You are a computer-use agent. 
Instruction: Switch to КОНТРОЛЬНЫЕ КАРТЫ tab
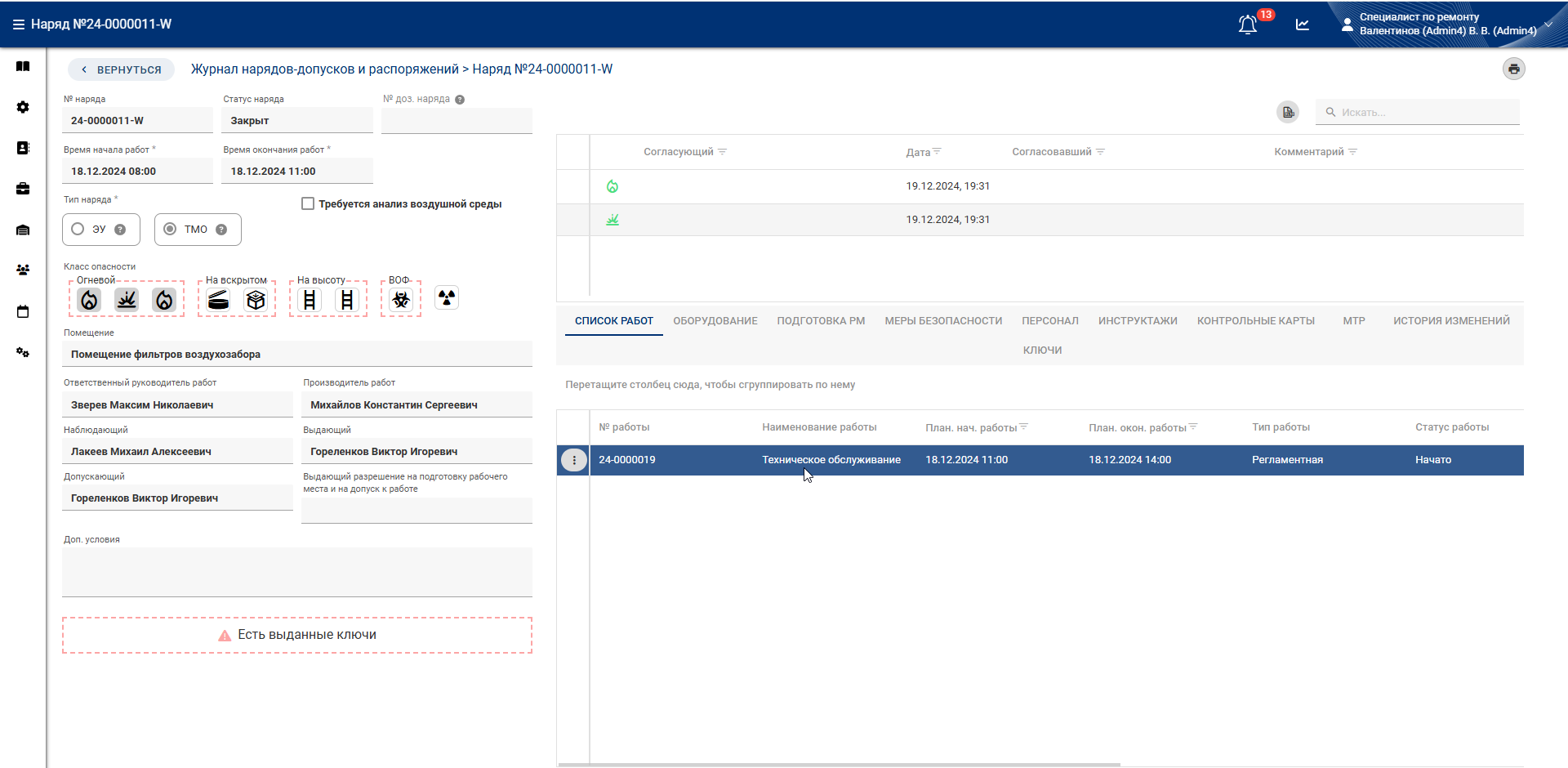1256,321
